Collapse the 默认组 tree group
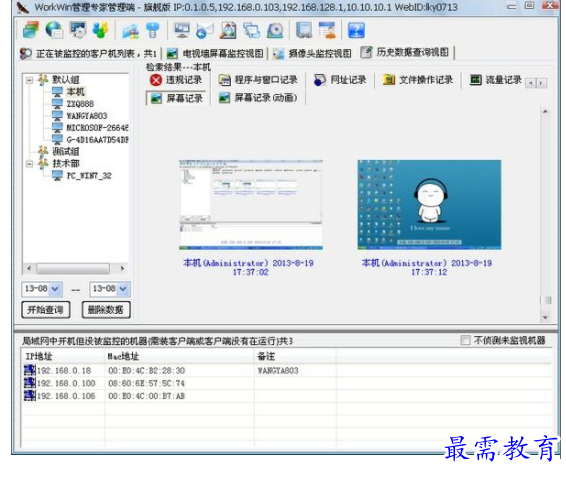The image size is (566, 480). [x=30, y=80]
